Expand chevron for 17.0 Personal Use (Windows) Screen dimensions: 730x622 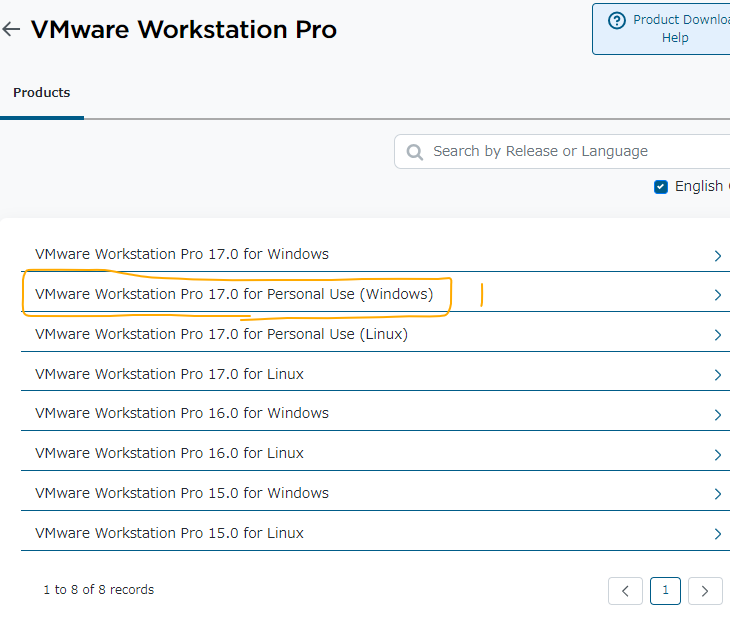click(717, 295)
